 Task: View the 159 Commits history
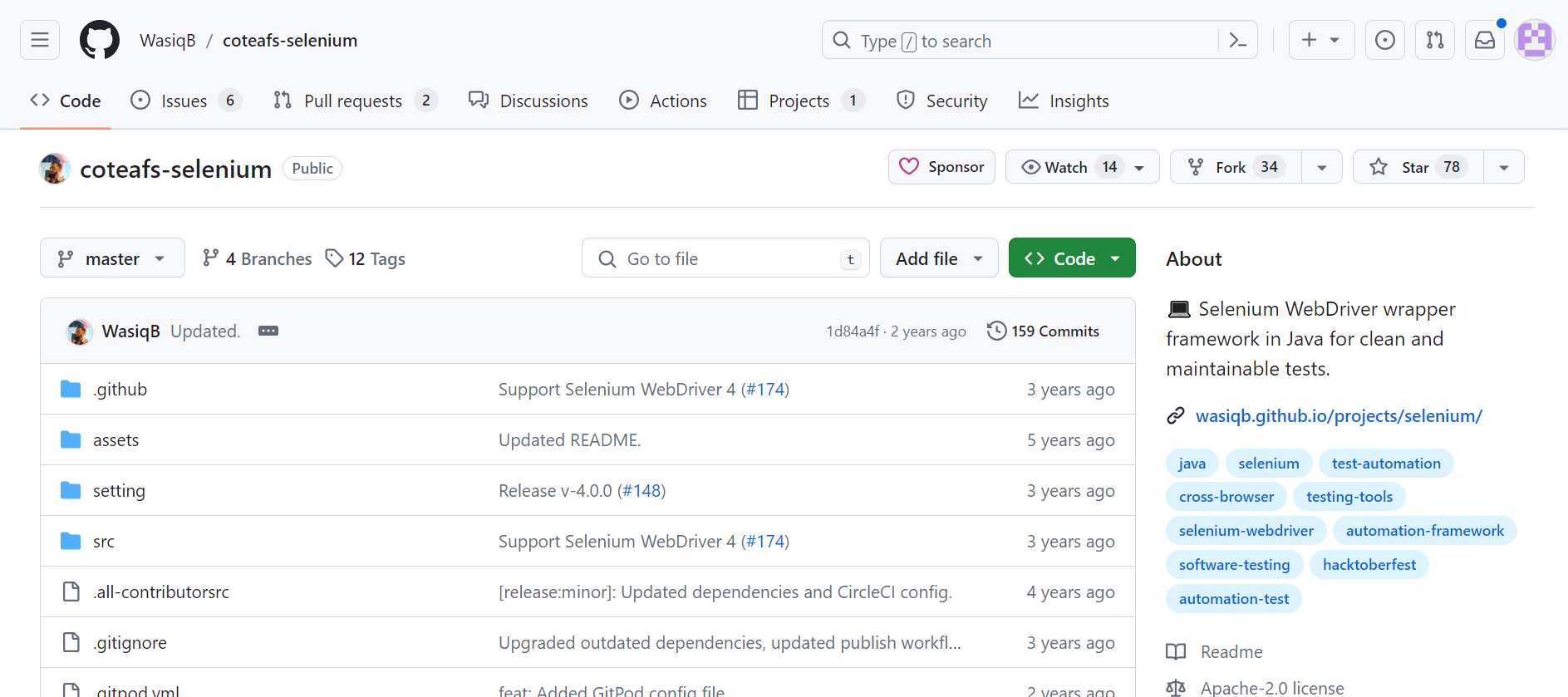[x=1044, y=331]
